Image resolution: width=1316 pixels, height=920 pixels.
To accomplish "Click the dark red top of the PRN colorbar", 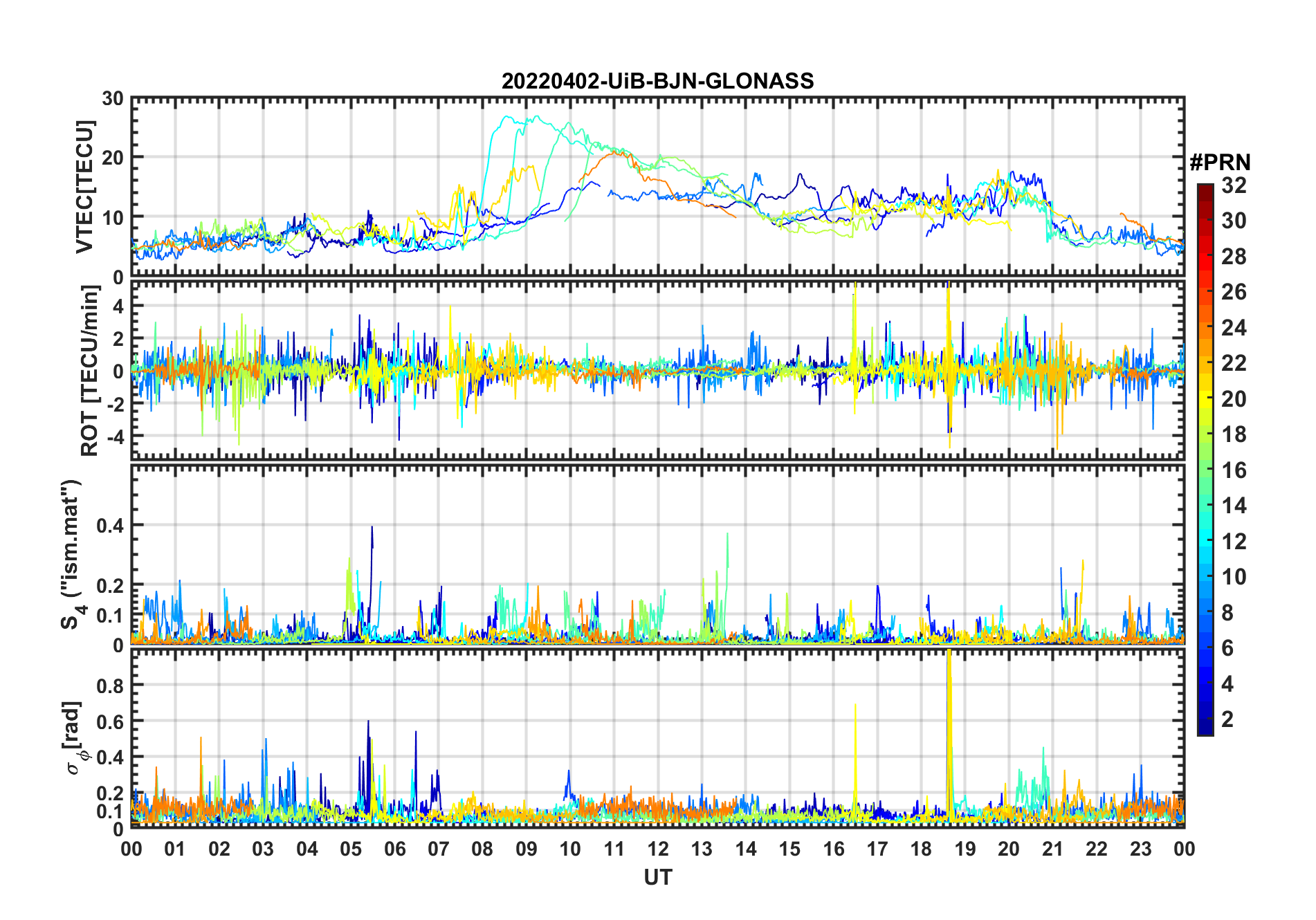I will (x=1205, y=189).
